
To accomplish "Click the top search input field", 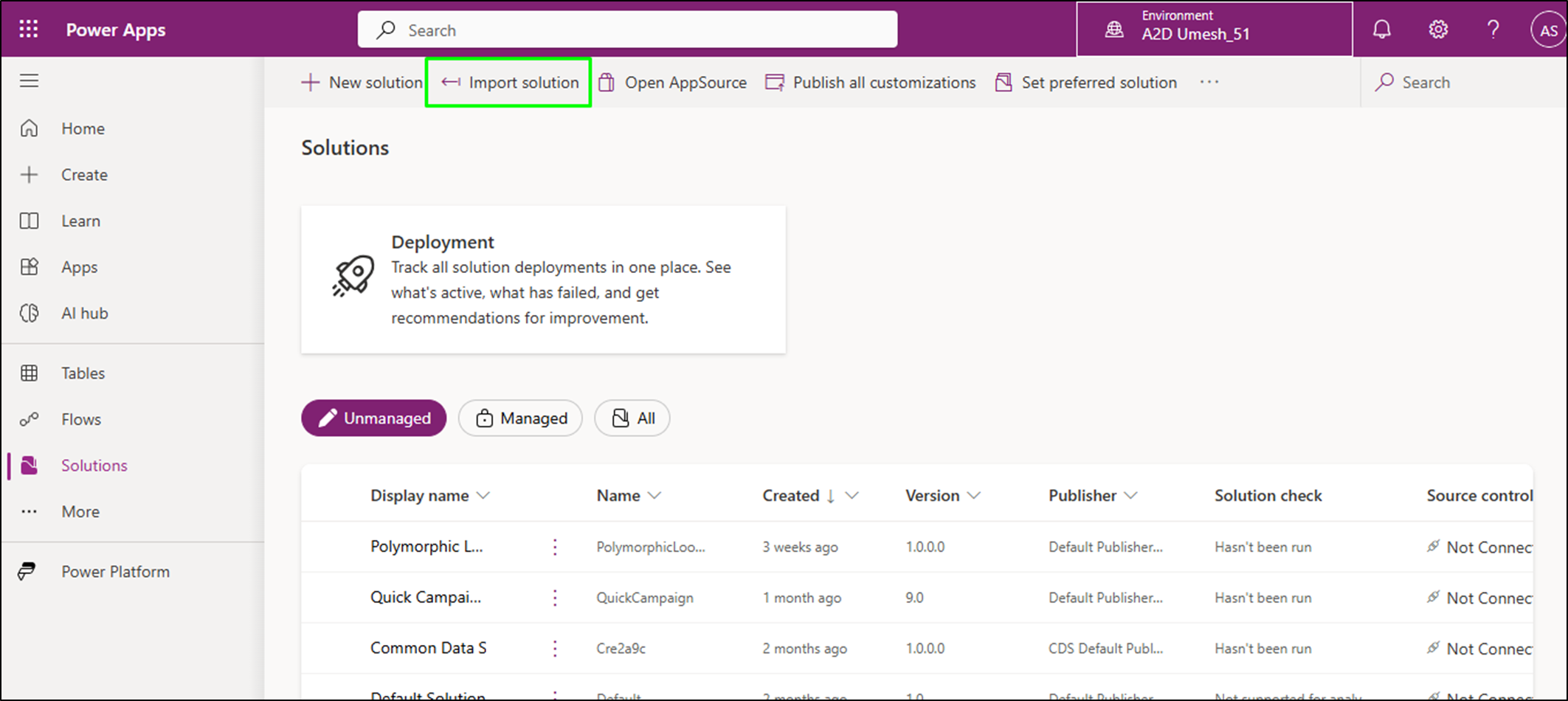I will pyautogui.click(x=626, y=30).
